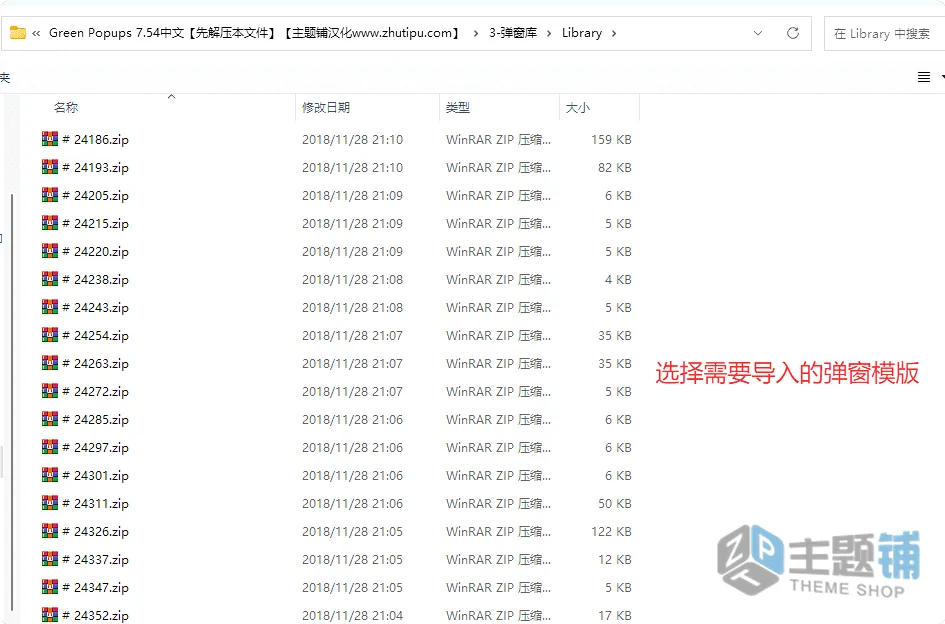Click the date cell of 24238.zip

tap(353, 279)
